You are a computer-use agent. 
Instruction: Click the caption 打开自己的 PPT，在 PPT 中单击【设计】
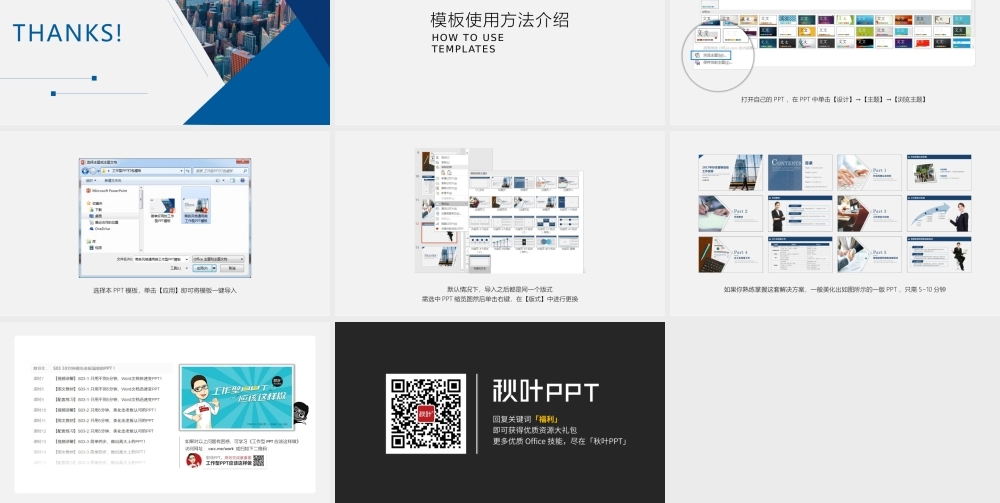pyautogui.click(x=834, y=99)
